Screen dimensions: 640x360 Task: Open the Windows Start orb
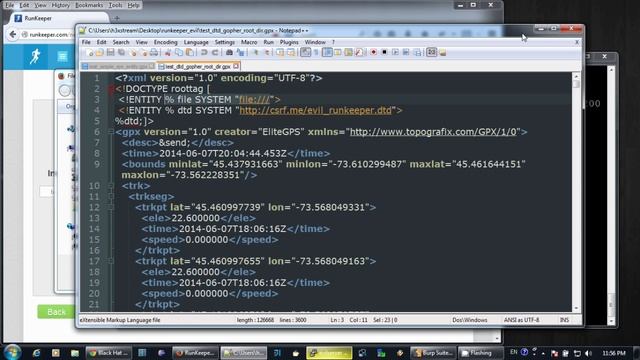click(x=12, y=352)
